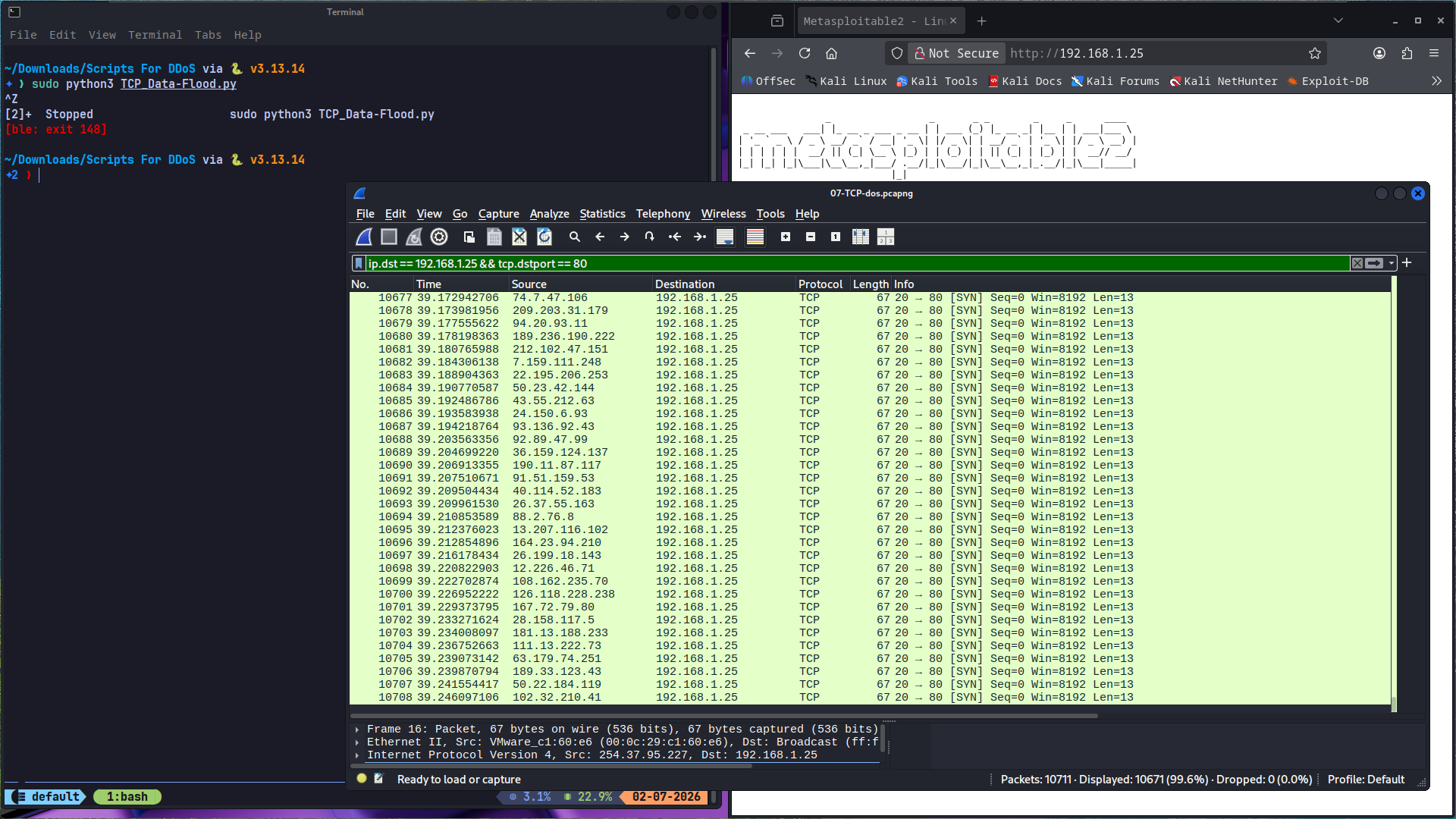Start capturing packets with shark fin icon
This screenshot has height=819, width=1456.
[x=364, y=237]
